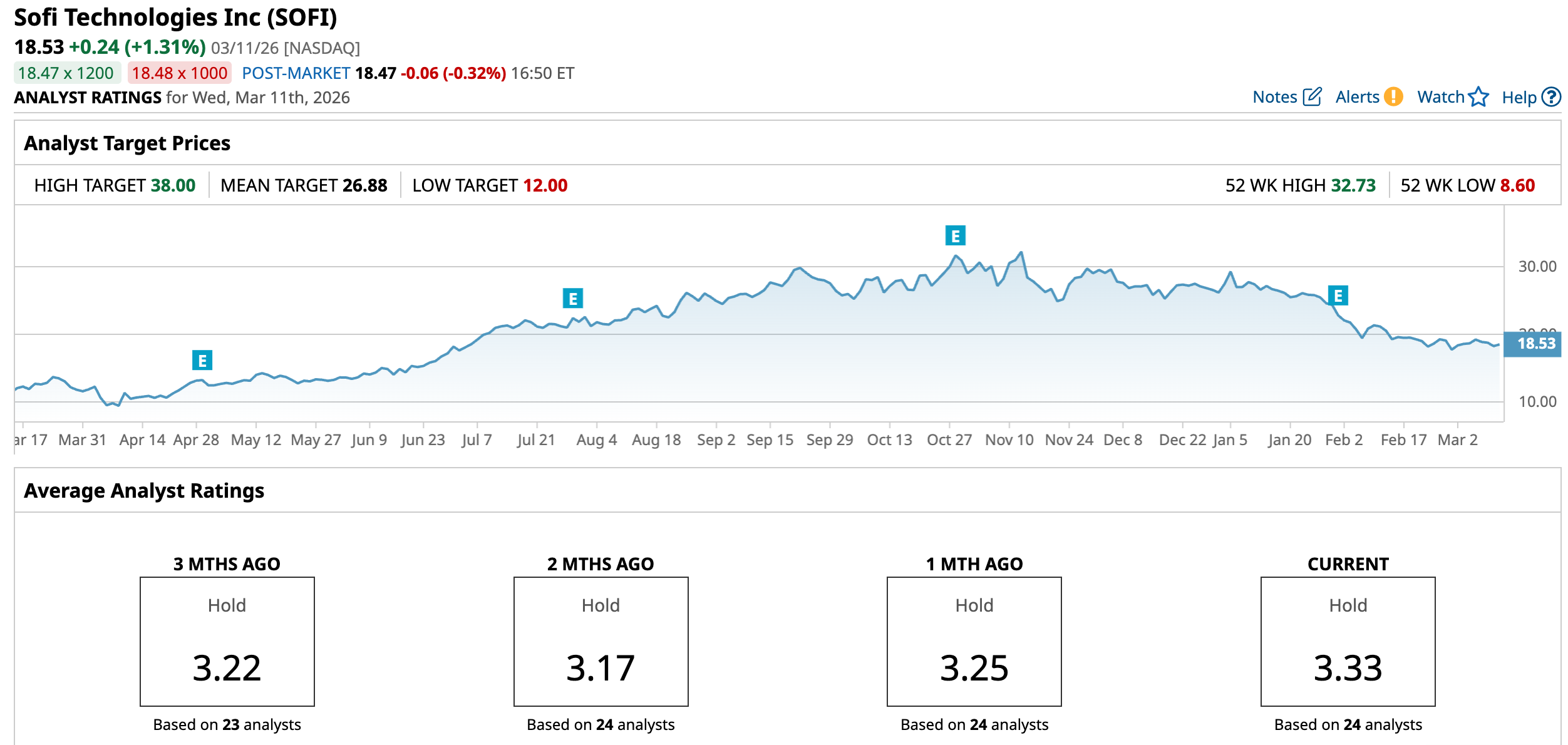The width and height of the screenshot is (1568, 745).
Task: Open the Alerts link
Action: [1357, 97]
